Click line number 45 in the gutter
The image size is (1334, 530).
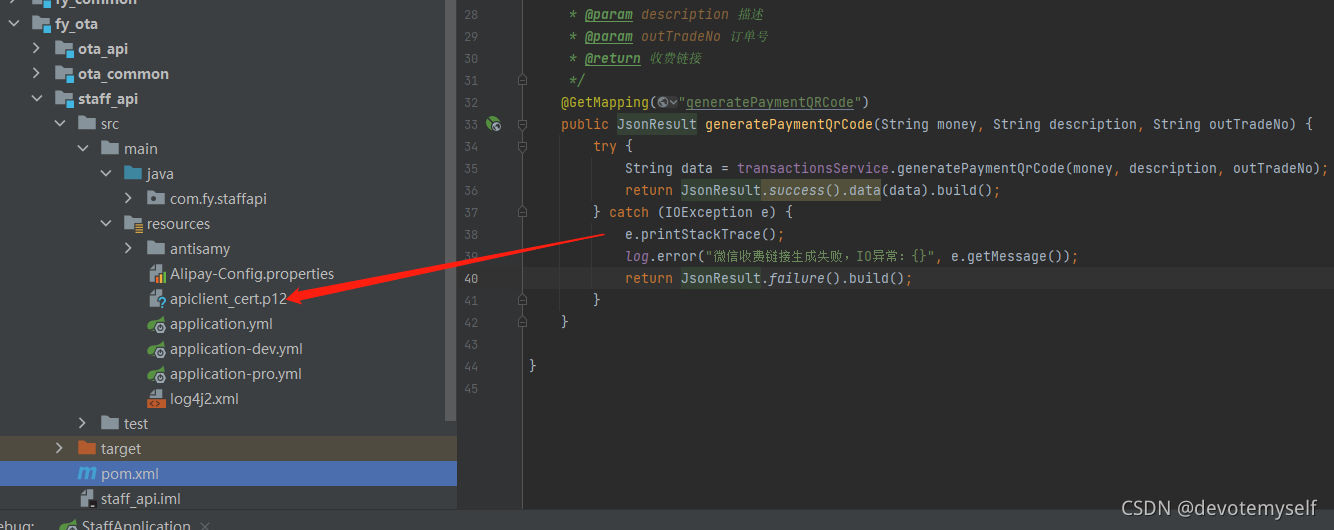coord(471,388)
